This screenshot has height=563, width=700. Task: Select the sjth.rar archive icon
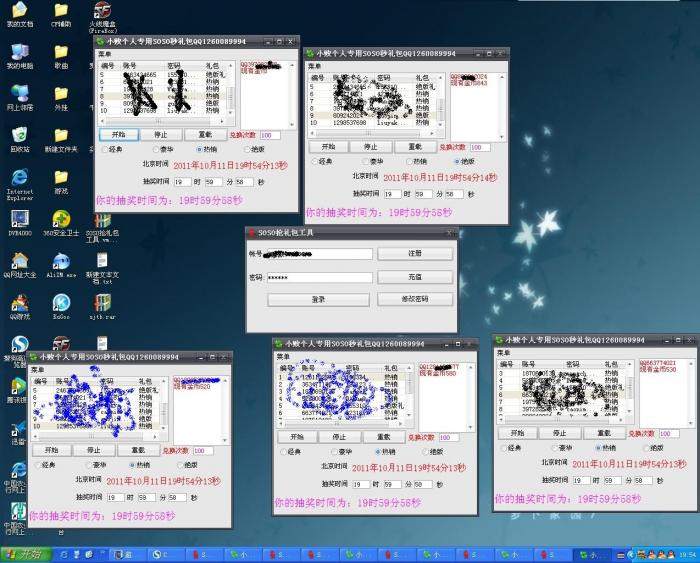pyautogui.click(x=103, y=308)
